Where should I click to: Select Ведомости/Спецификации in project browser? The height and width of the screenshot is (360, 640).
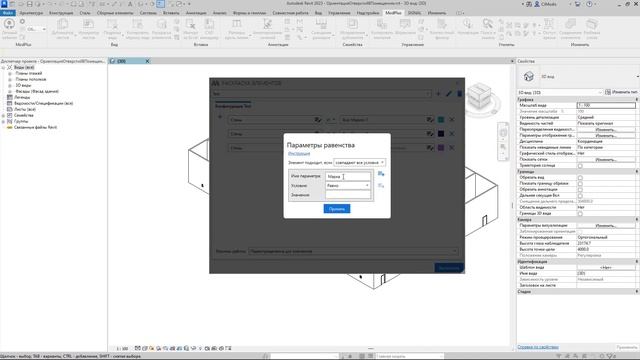click(43, 104)
